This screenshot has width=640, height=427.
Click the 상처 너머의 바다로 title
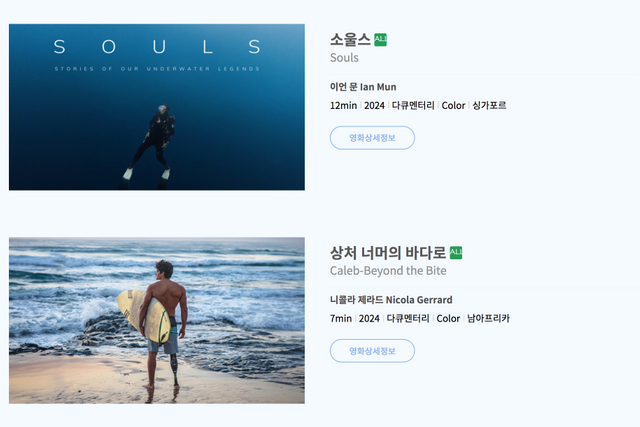[388, 253]
